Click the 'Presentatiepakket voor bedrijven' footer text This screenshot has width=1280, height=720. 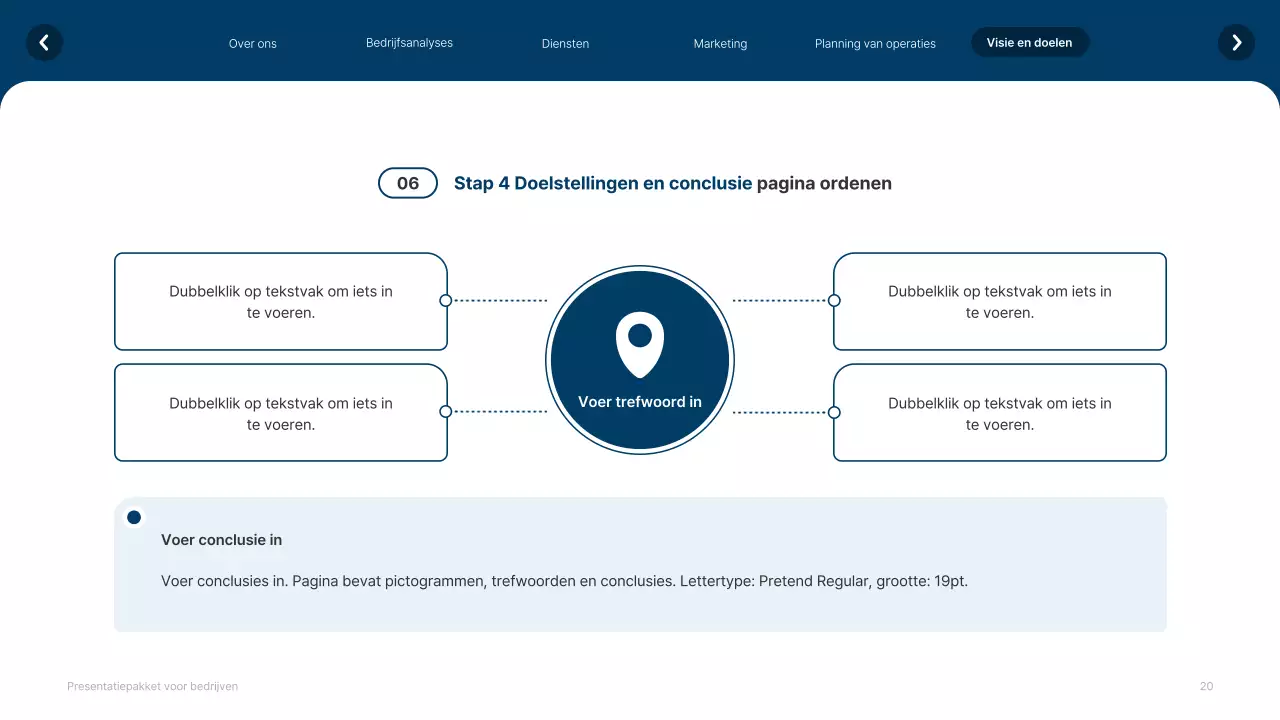[x=152, y=686]
